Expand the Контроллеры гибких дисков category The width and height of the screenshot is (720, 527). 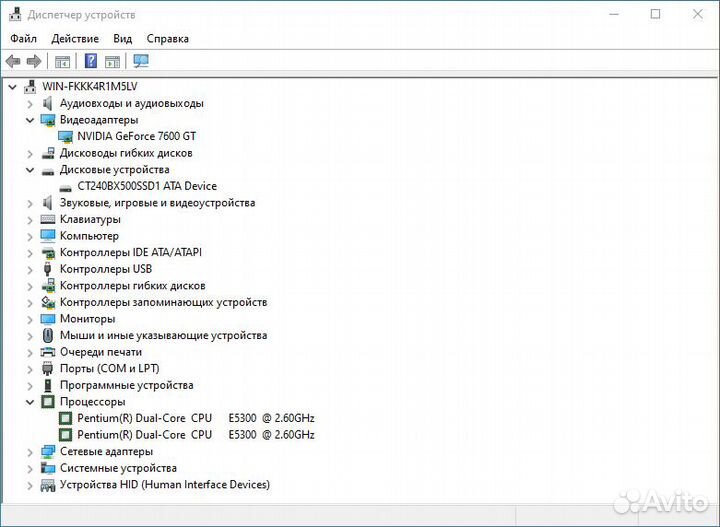[x=30, y=286]
